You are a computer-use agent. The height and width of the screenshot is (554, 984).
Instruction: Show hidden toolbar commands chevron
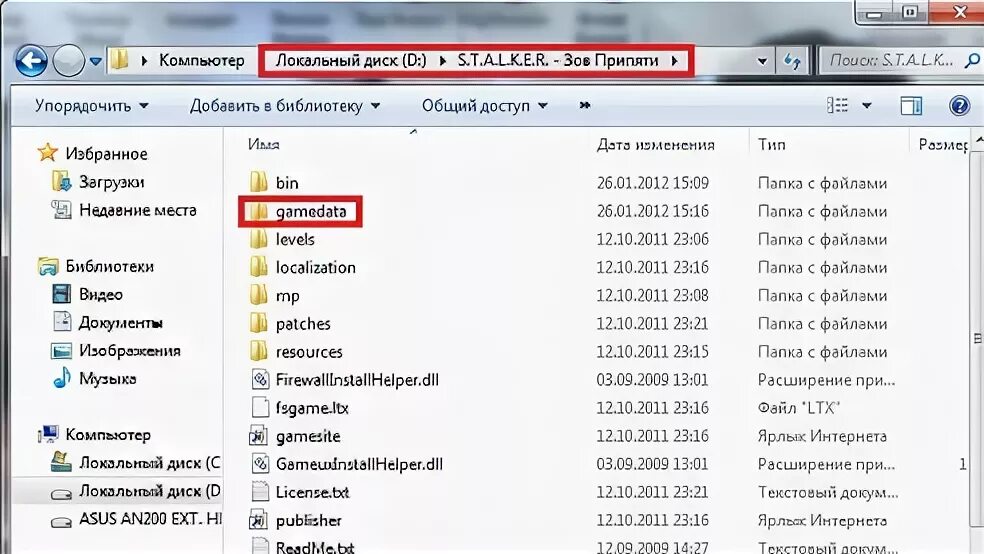pos(585,105)
